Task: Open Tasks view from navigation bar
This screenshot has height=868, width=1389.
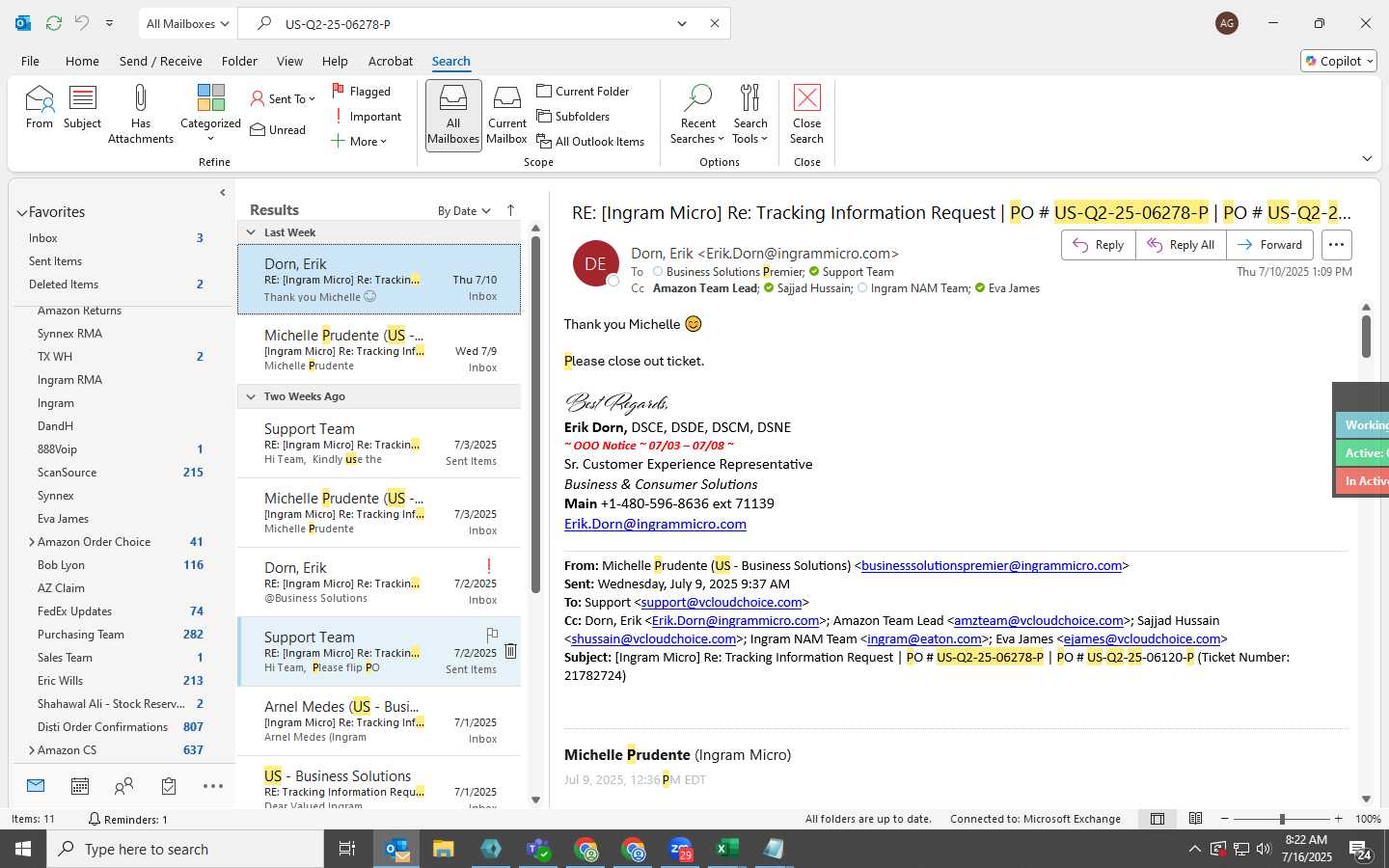Action: (x=169, y=786)
